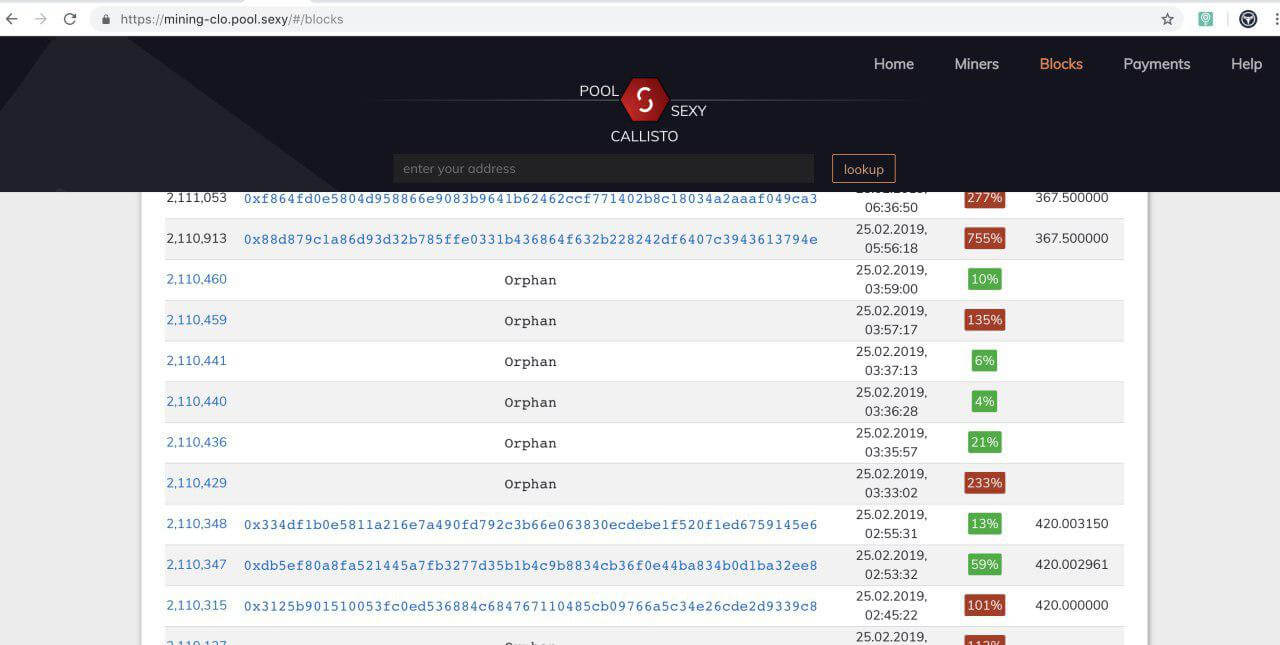The image size is (1280, 645).
Task: Go to the Help tab
Action: click(x=1246, y=64)
